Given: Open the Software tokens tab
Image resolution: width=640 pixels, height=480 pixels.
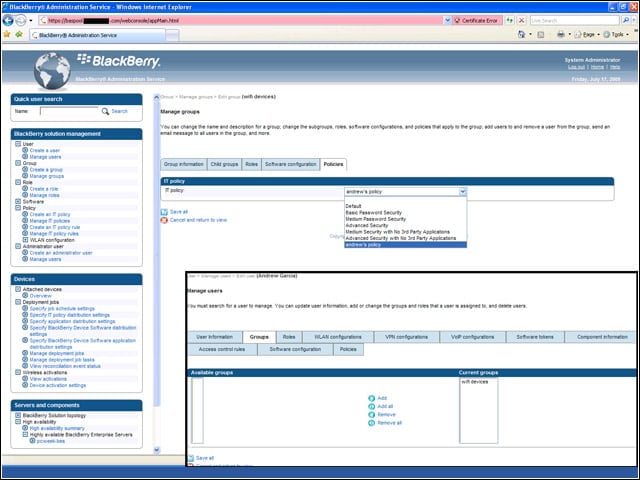Looking at the screenshot, I should (535, 337).
